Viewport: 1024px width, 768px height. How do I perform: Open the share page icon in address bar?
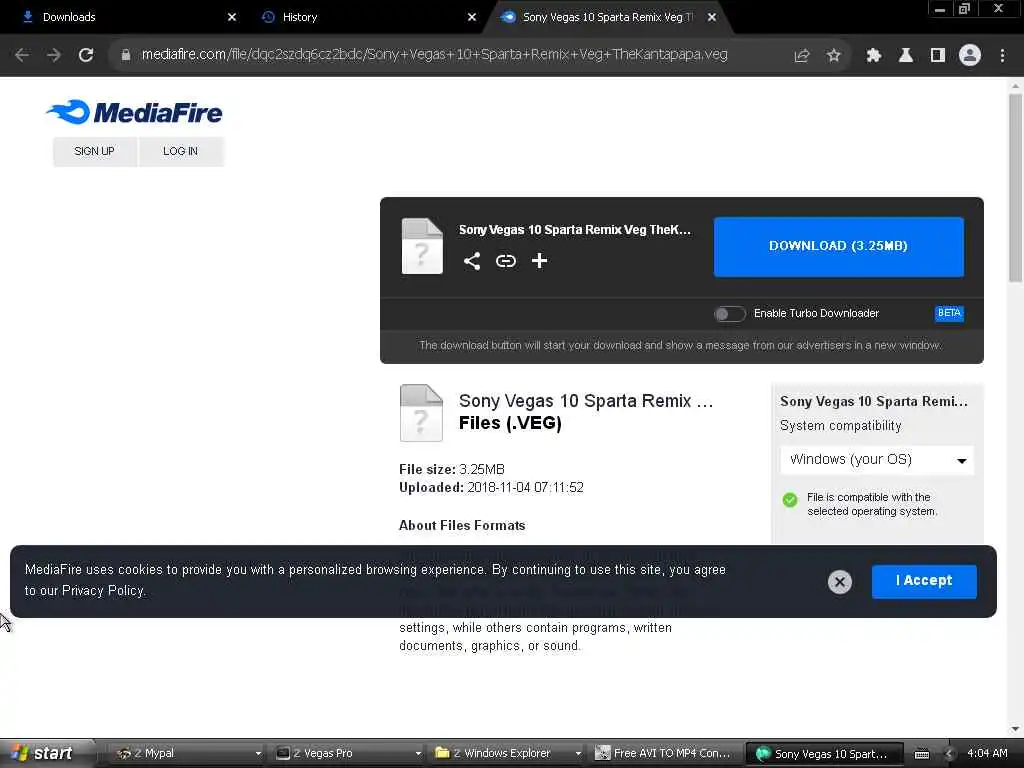(x=802, y=56)
